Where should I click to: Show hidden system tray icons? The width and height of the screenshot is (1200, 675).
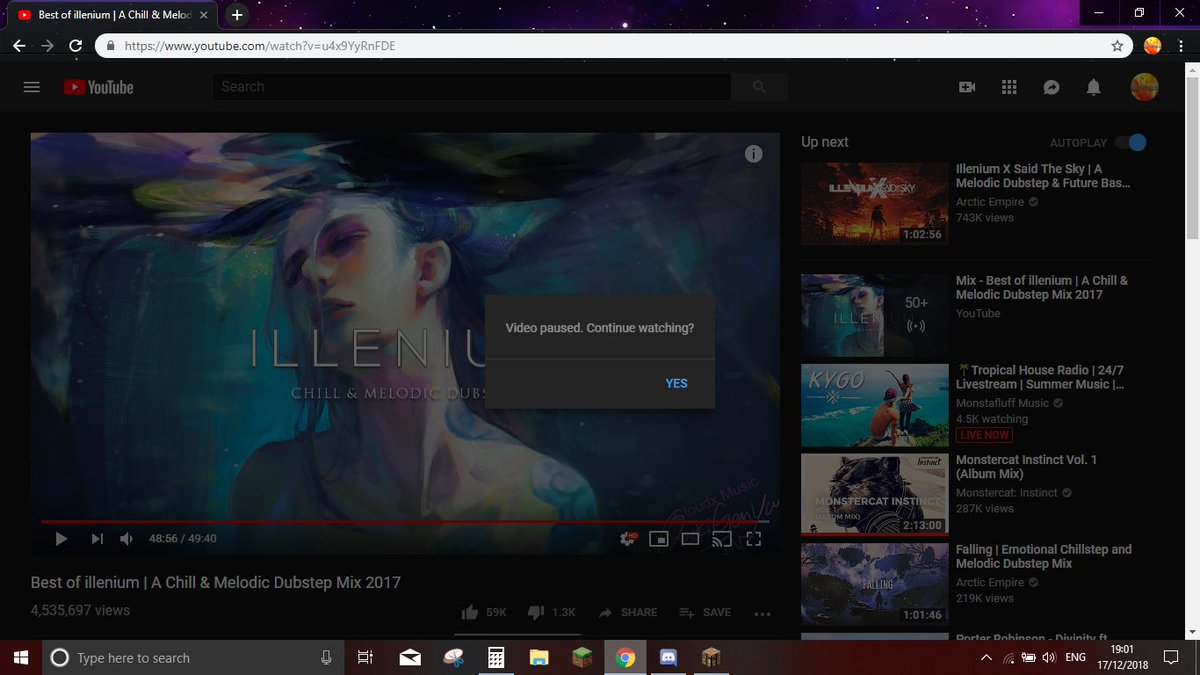[x=987, y=658]
